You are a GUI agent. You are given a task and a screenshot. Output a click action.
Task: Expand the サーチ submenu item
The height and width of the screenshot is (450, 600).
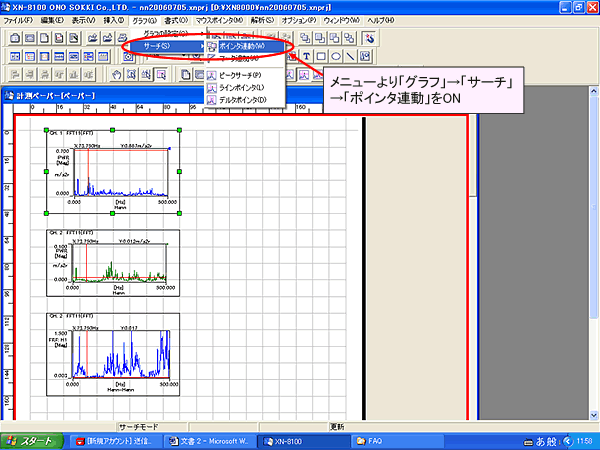pyautogui.click(x=160, y=46)
